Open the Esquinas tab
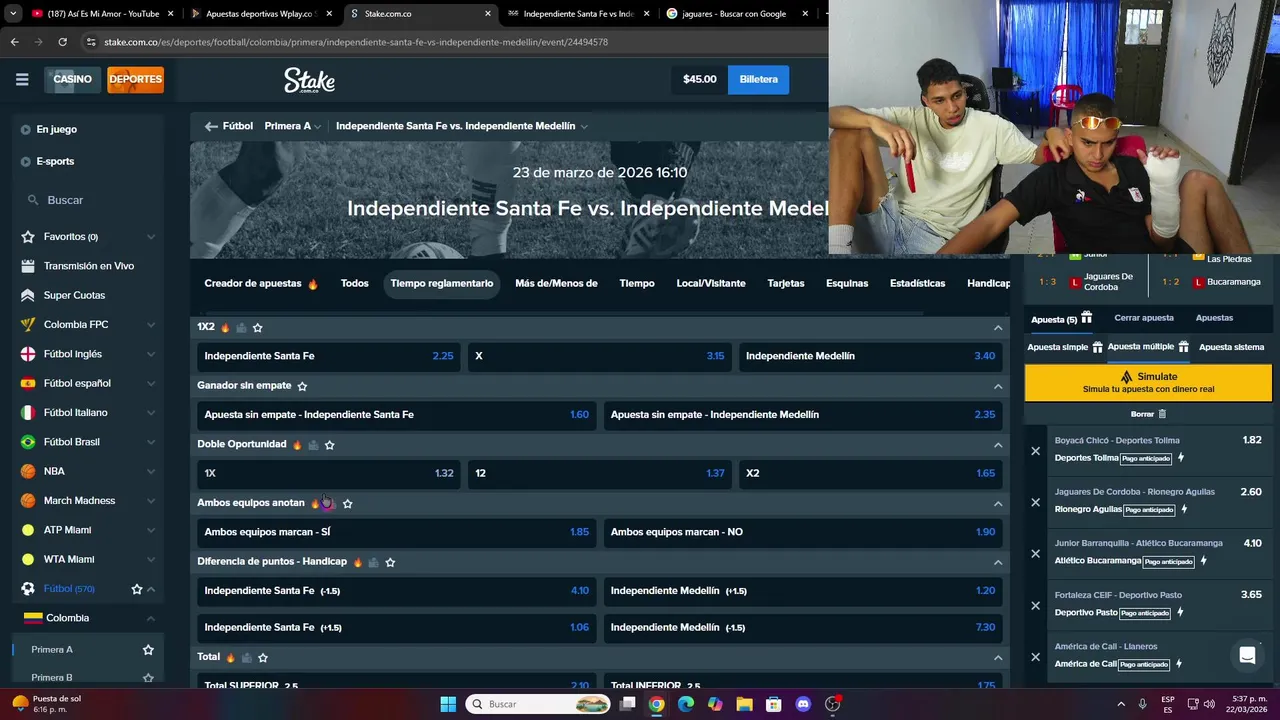The image size is (1280, 720). [x=847, y=283]
